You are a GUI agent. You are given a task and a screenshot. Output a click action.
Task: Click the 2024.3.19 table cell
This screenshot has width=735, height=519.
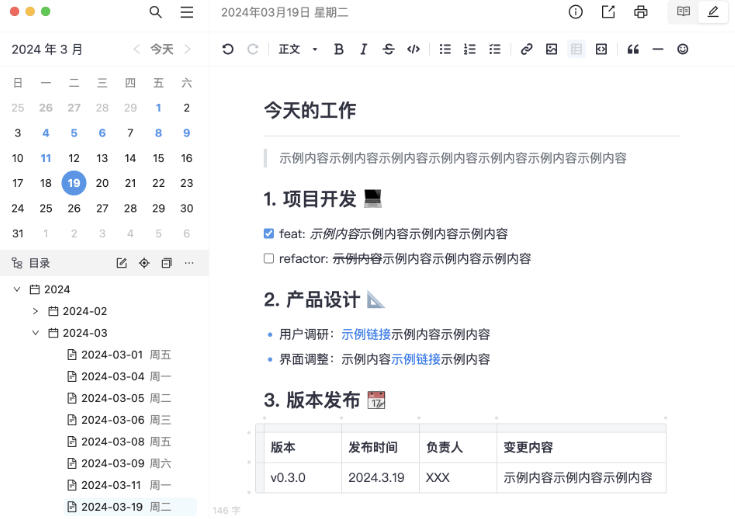pyautogui.click(x=380, y=478)
